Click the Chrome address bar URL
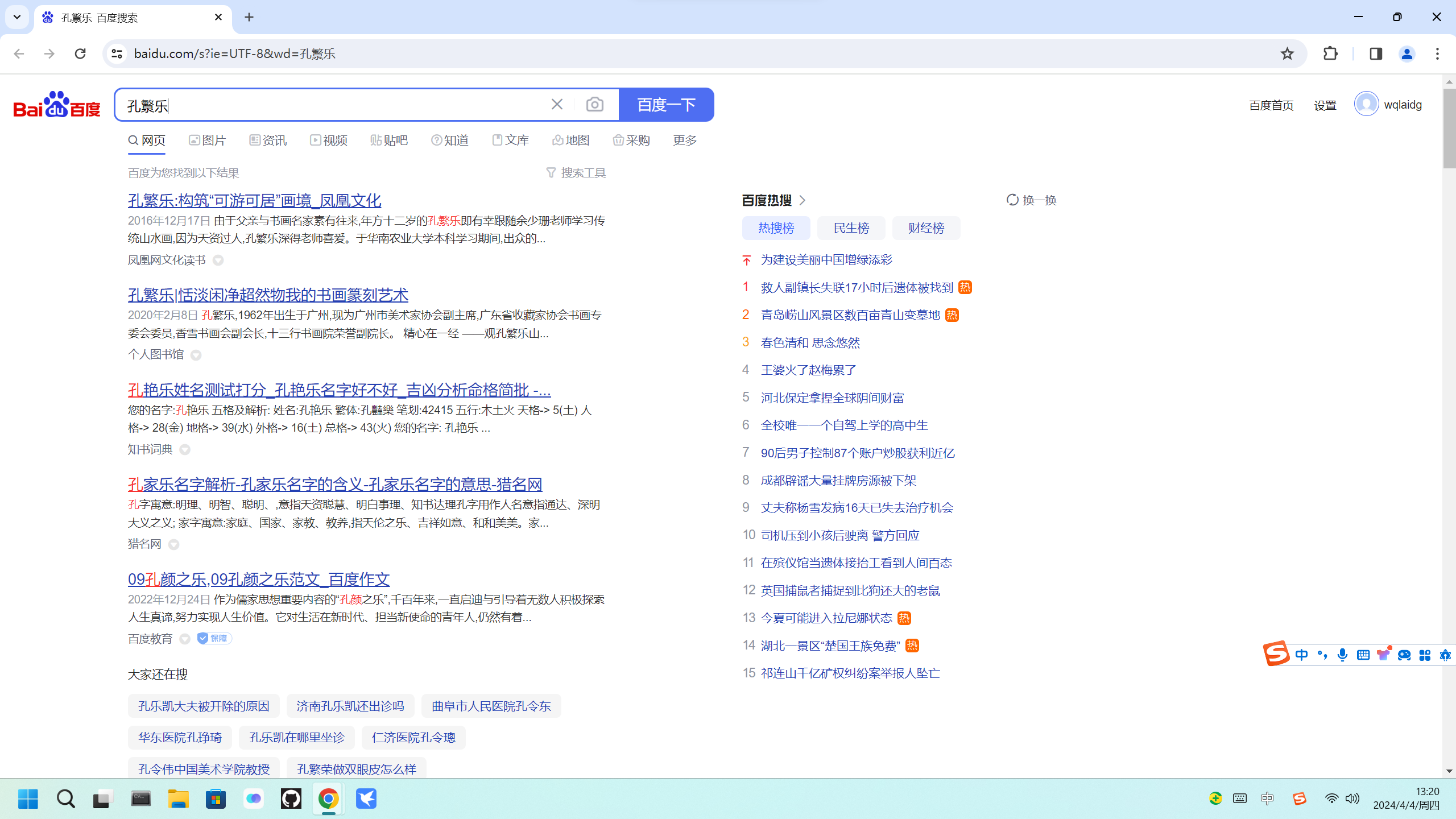1456x819 pixels. point(234,53)
